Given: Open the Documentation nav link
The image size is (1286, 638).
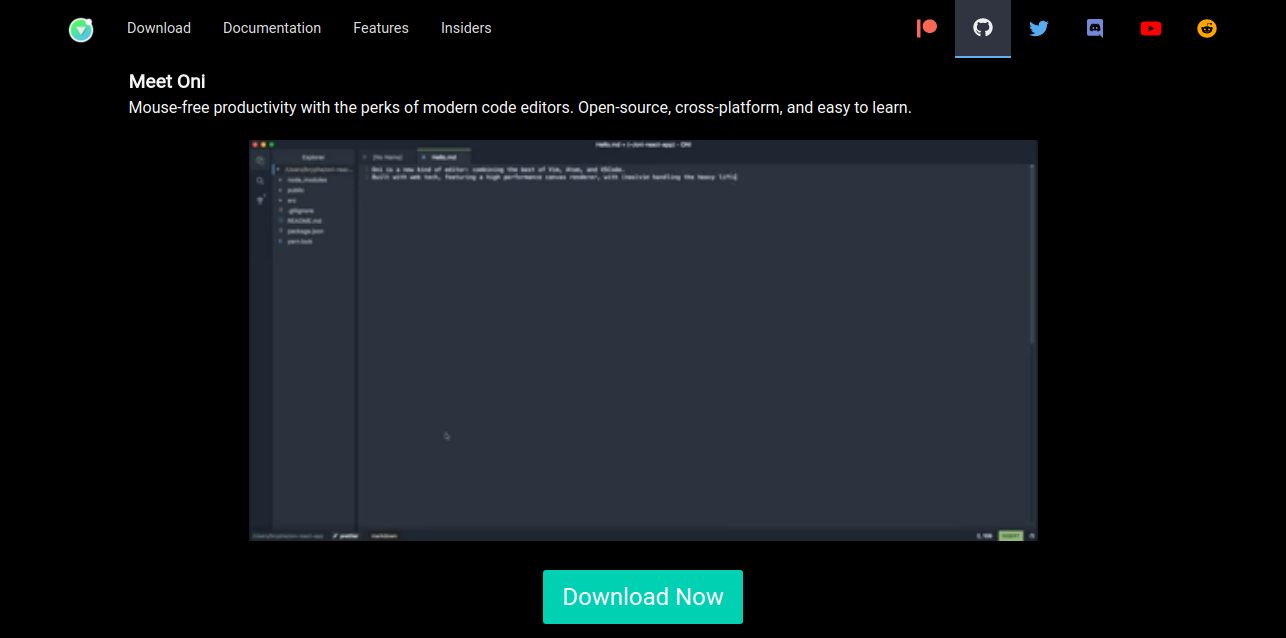Looking at the screenshot, I should point(272,28).
